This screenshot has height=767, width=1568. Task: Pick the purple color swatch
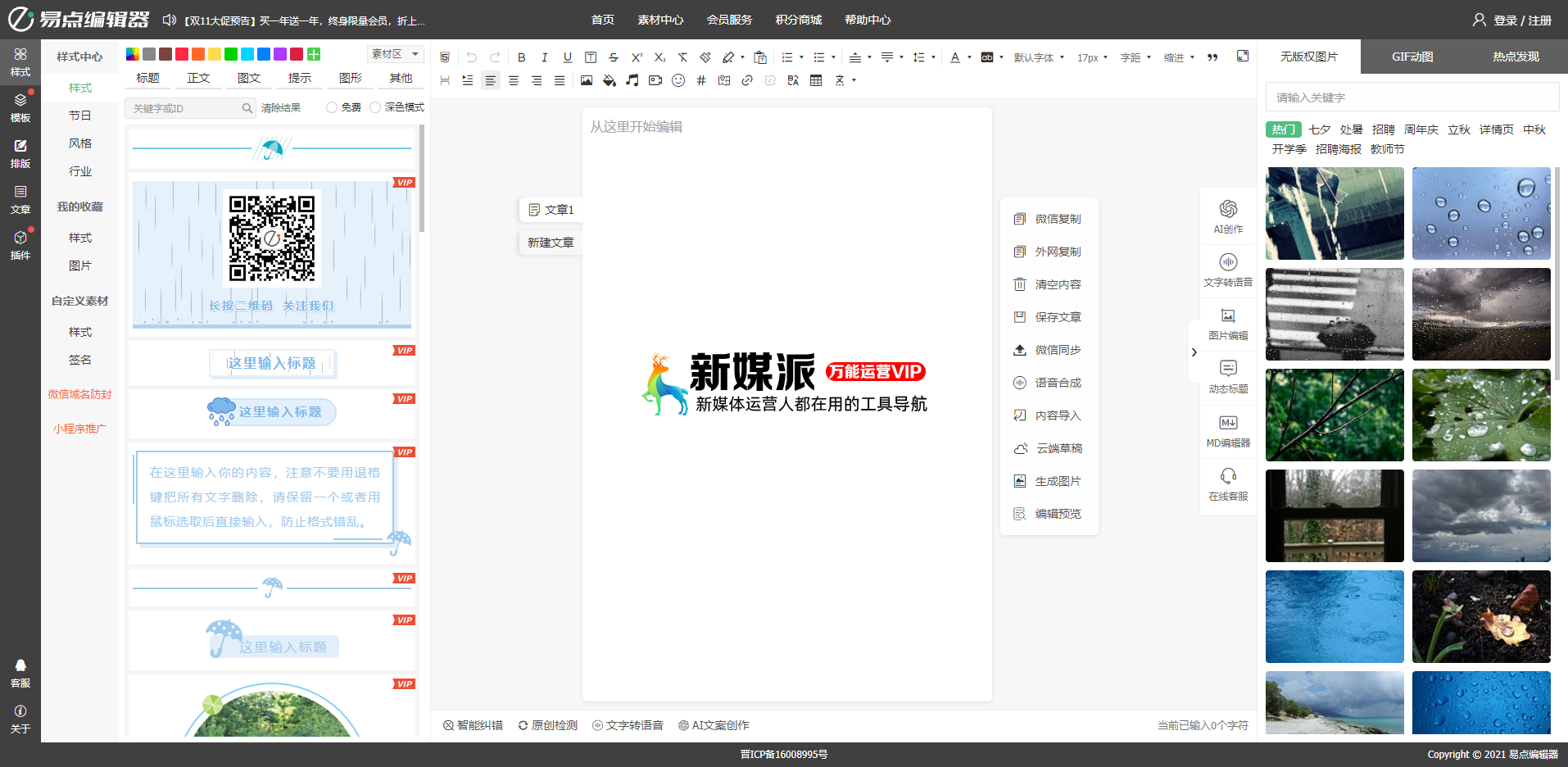(x=280, y=54)
